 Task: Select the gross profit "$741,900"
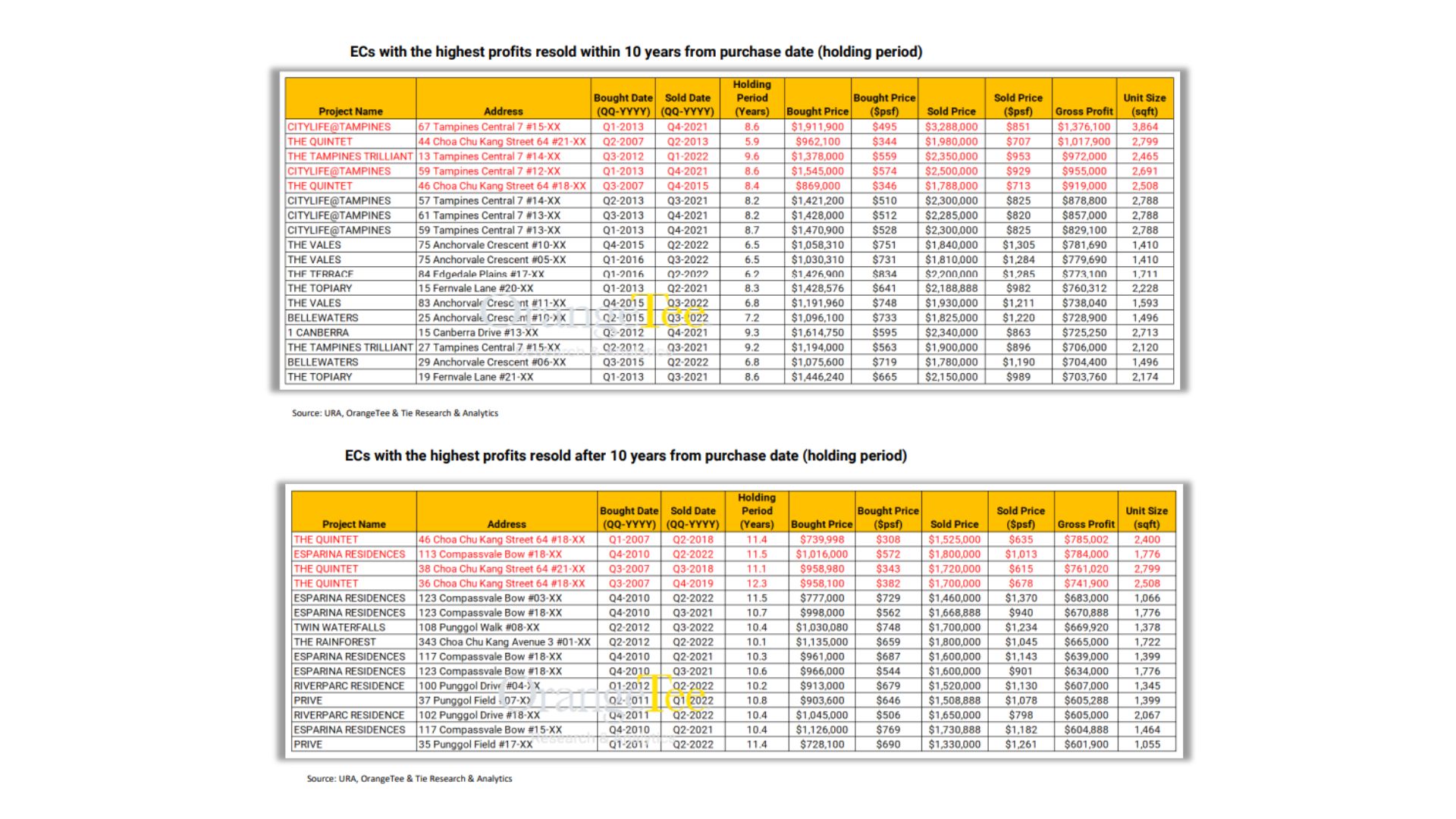click(x=1086, y=584)
